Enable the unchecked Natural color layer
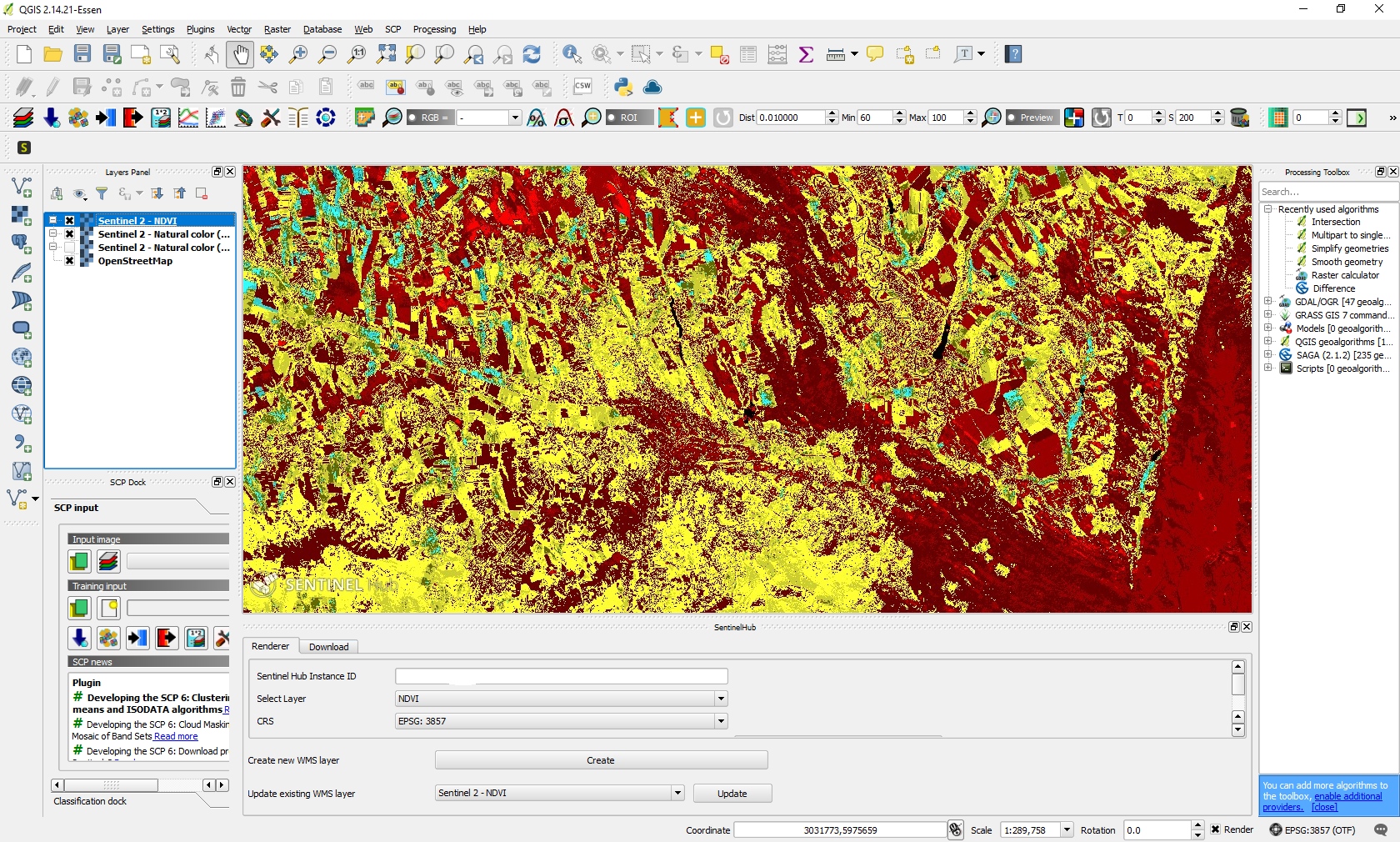Screen dimensions: 1400x842 coord(70,248)
